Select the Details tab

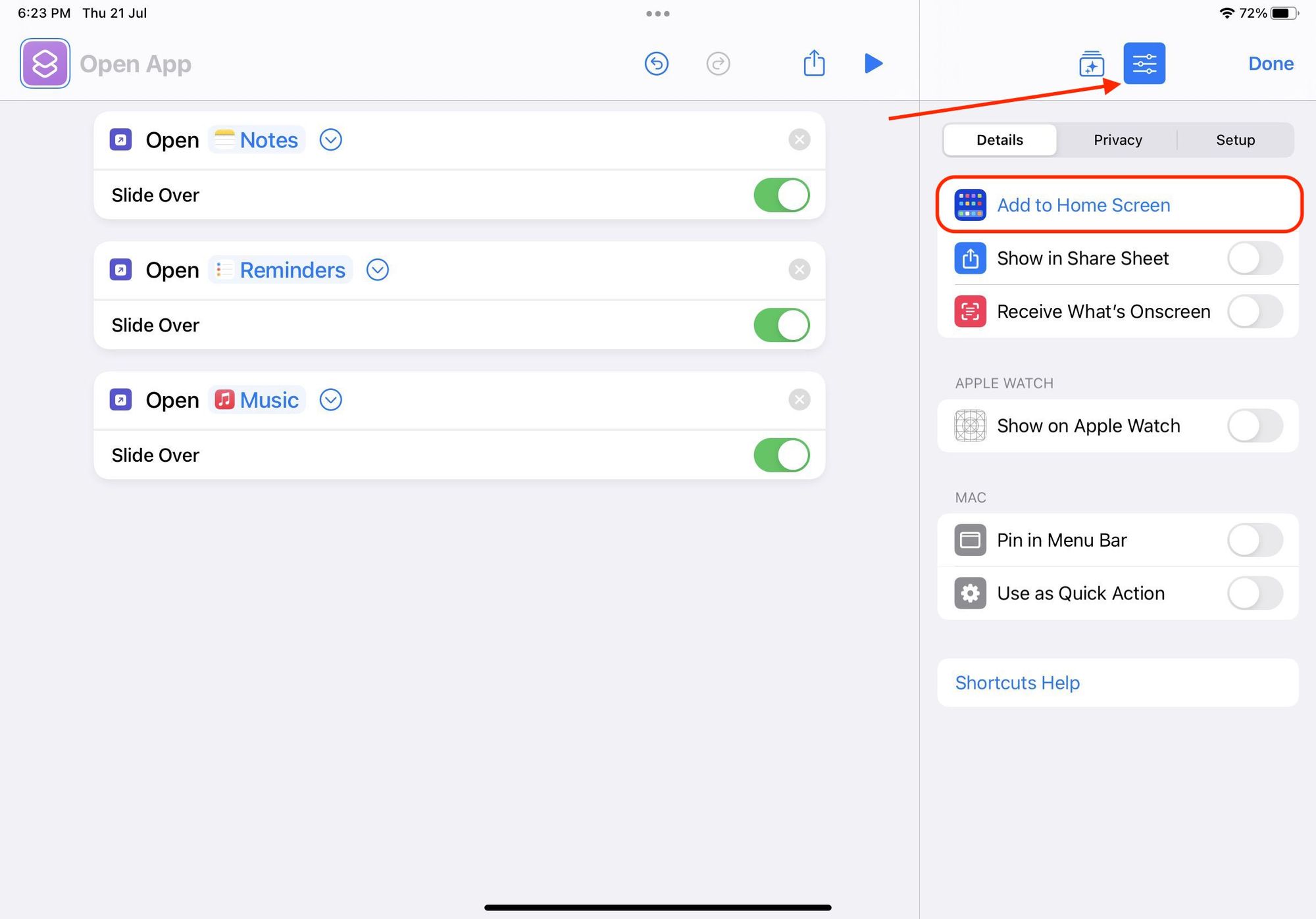tap(1000, 140)
